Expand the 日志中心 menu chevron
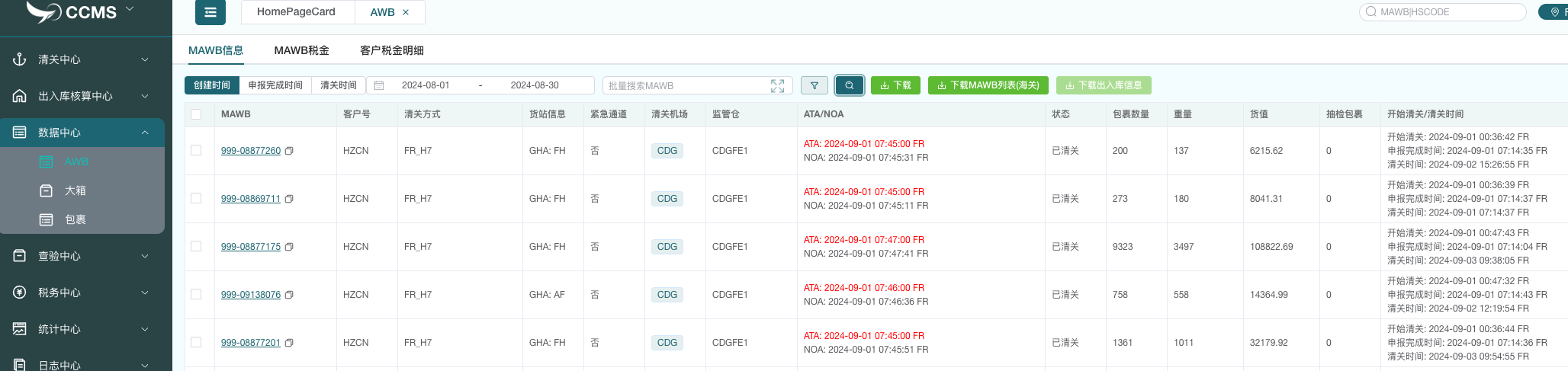 (145, 366)
